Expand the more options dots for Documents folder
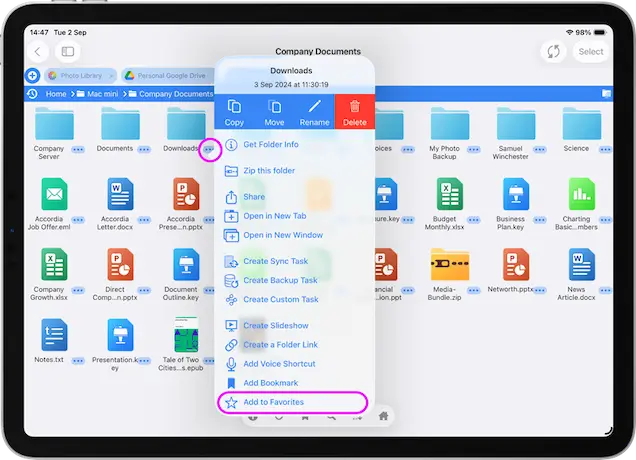The height and width of the screenshot is (460, 636). tap(144, 149)
